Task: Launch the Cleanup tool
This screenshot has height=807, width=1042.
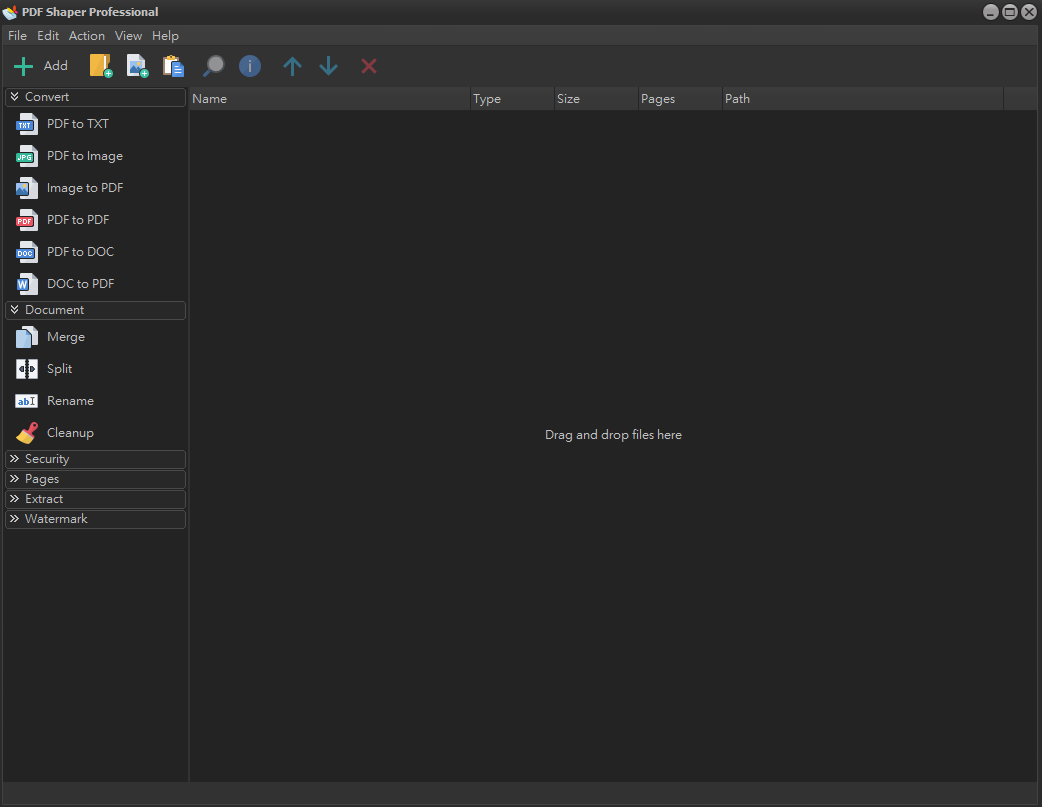Action: (69, 433)
